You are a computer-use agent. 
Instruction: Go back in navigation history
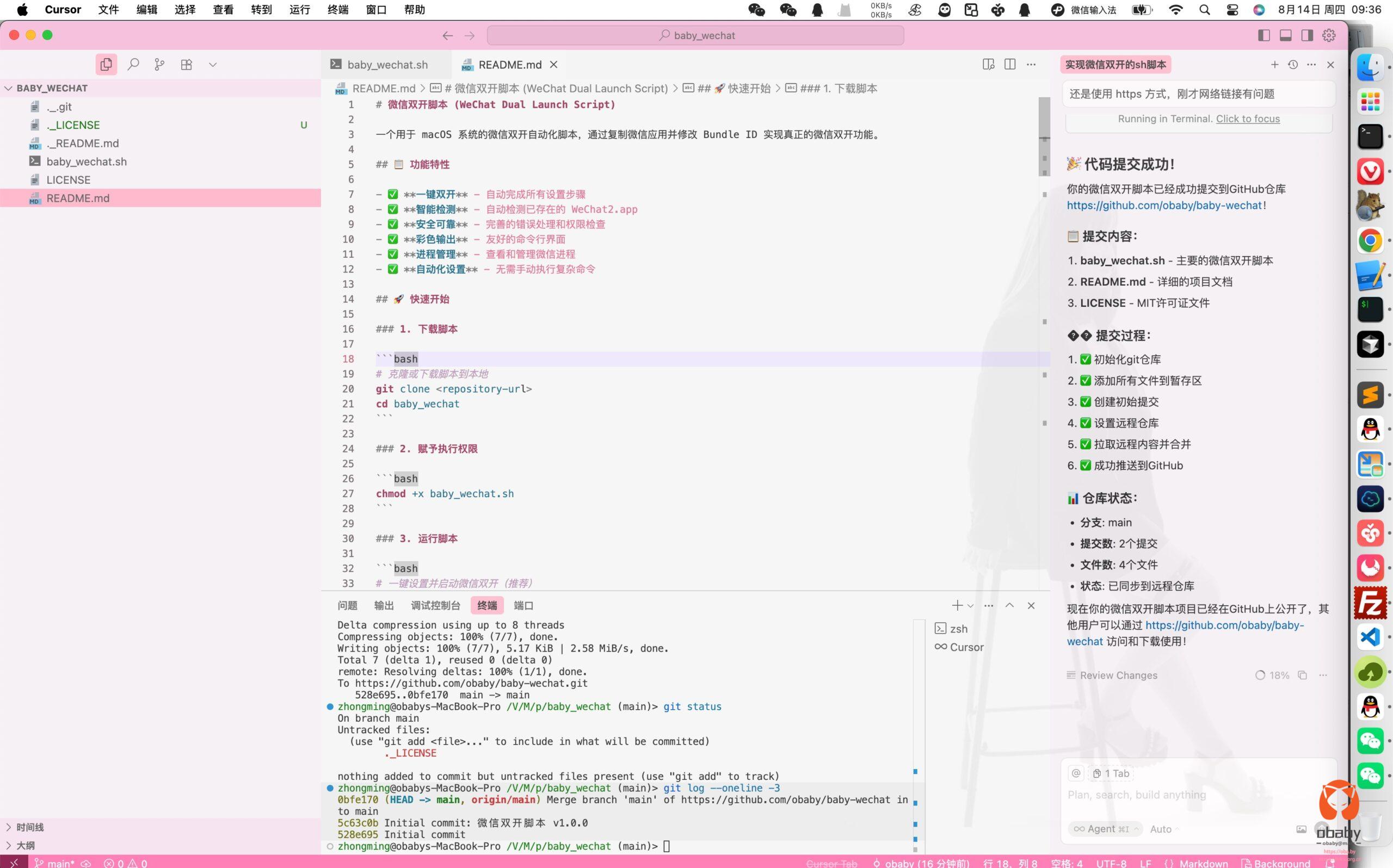tap(448, 35)
